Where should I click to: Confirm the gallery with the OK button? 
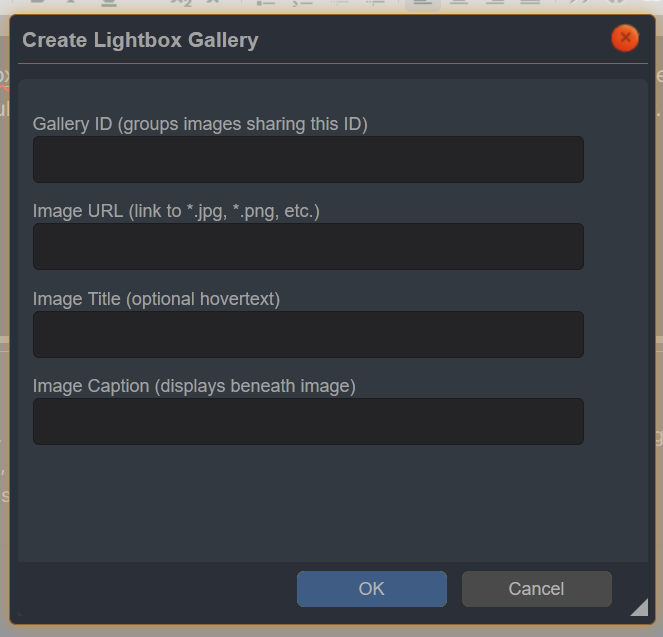(371, 589)
